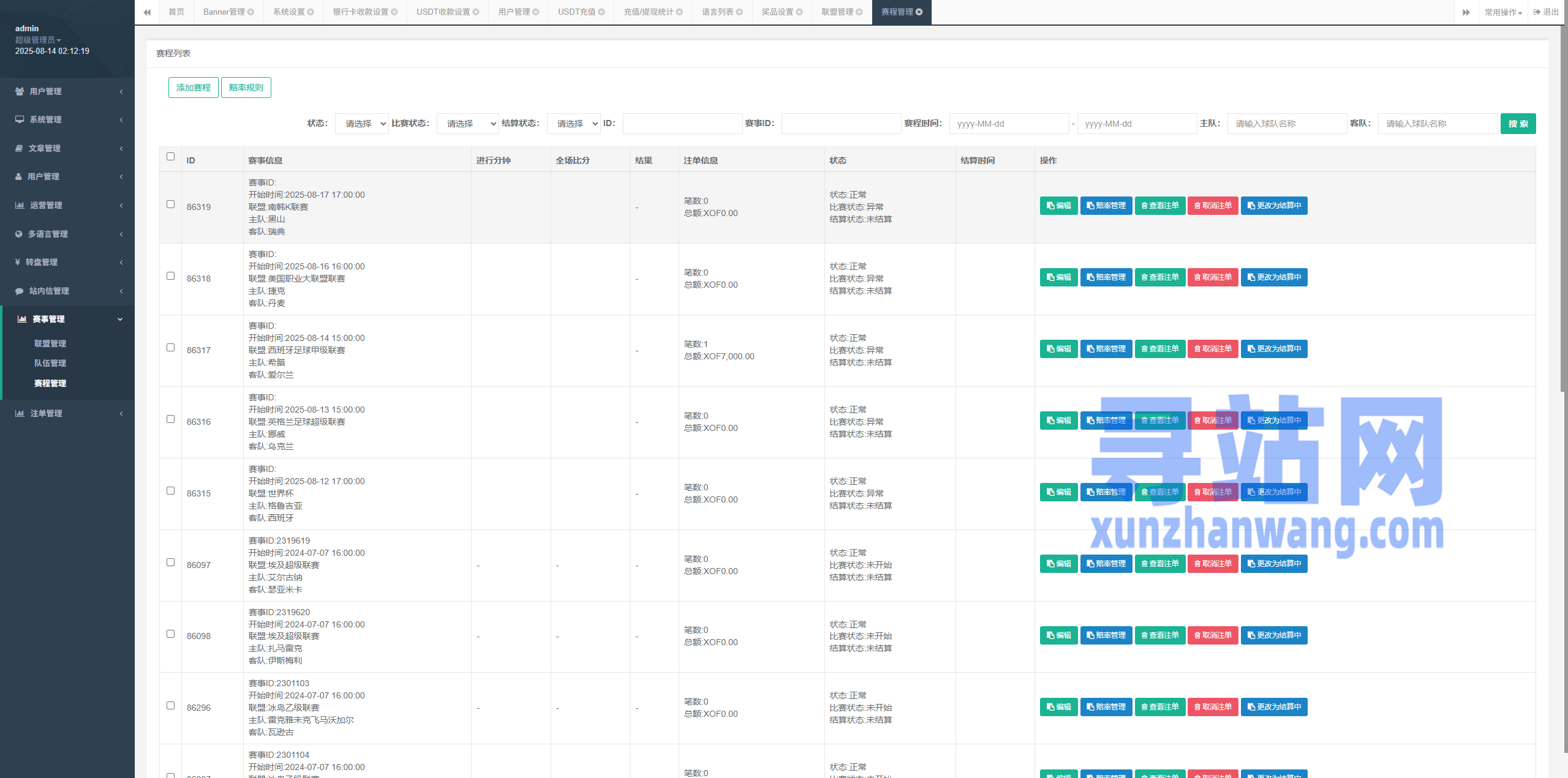
Task: Click the 文章管理 book icon in sidebar
Action: [19, 148]
